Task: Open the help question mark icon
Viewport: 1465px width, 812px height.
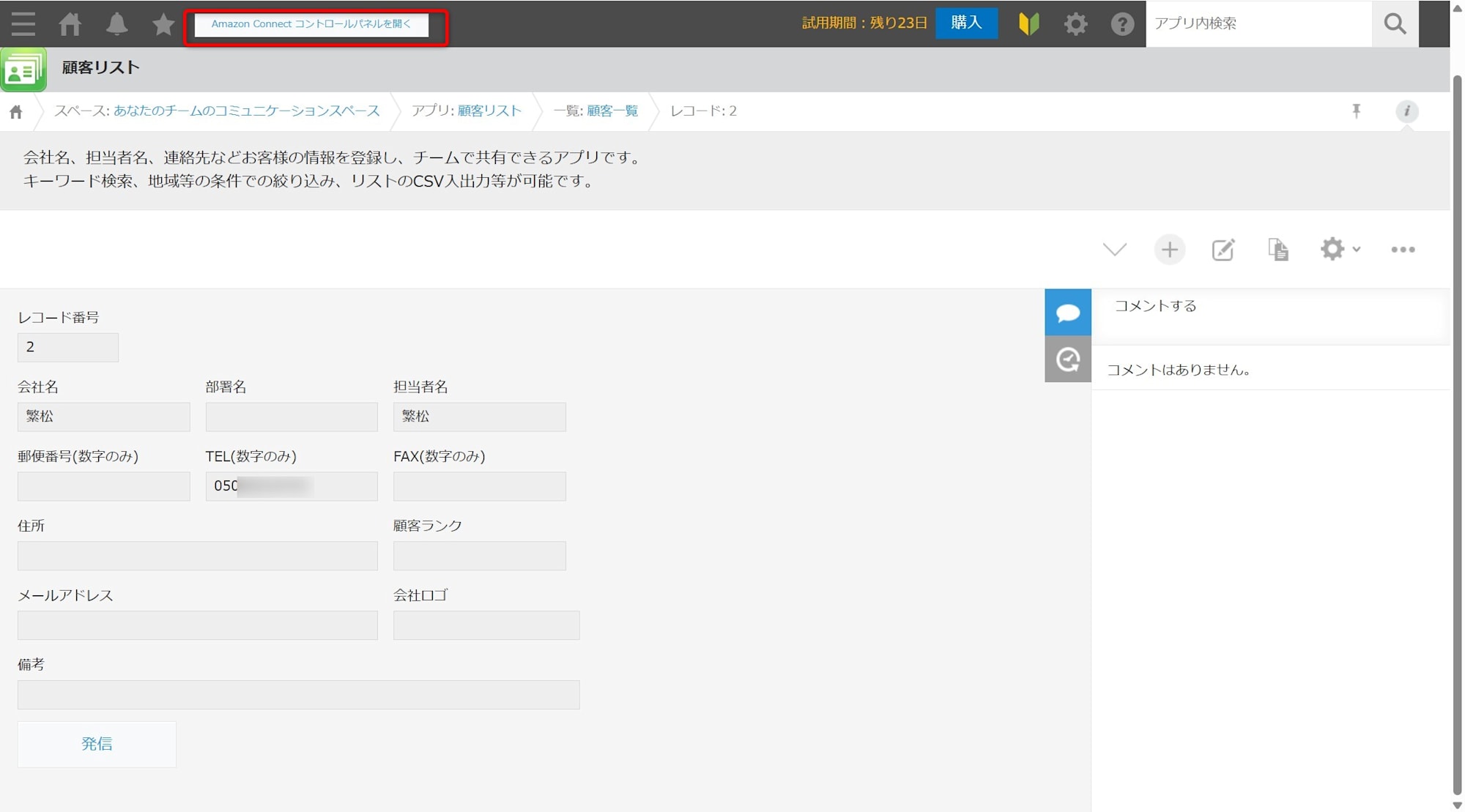Action: point(1121,23)
